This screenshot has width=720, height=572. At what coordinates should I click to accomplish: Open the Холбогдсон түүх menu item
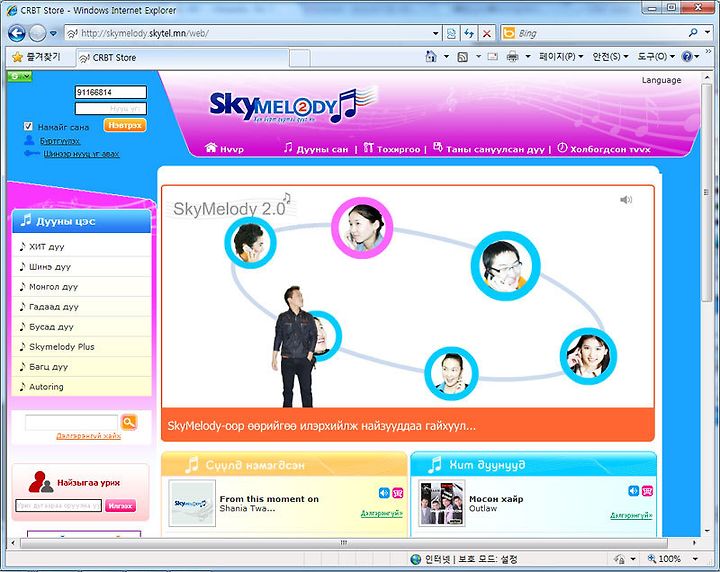[603, 148]
